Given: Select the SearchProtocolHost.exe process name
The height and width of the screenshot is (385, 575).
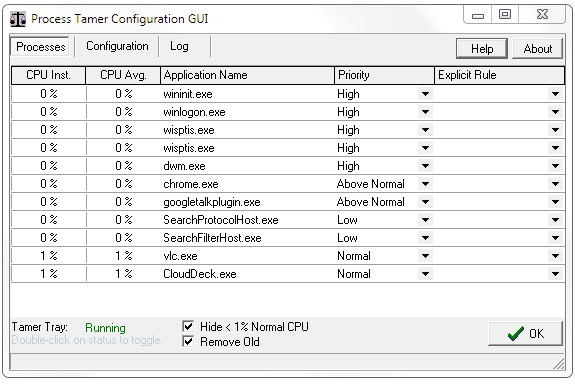Looking at the screenshot, I should tap(221, 220).
